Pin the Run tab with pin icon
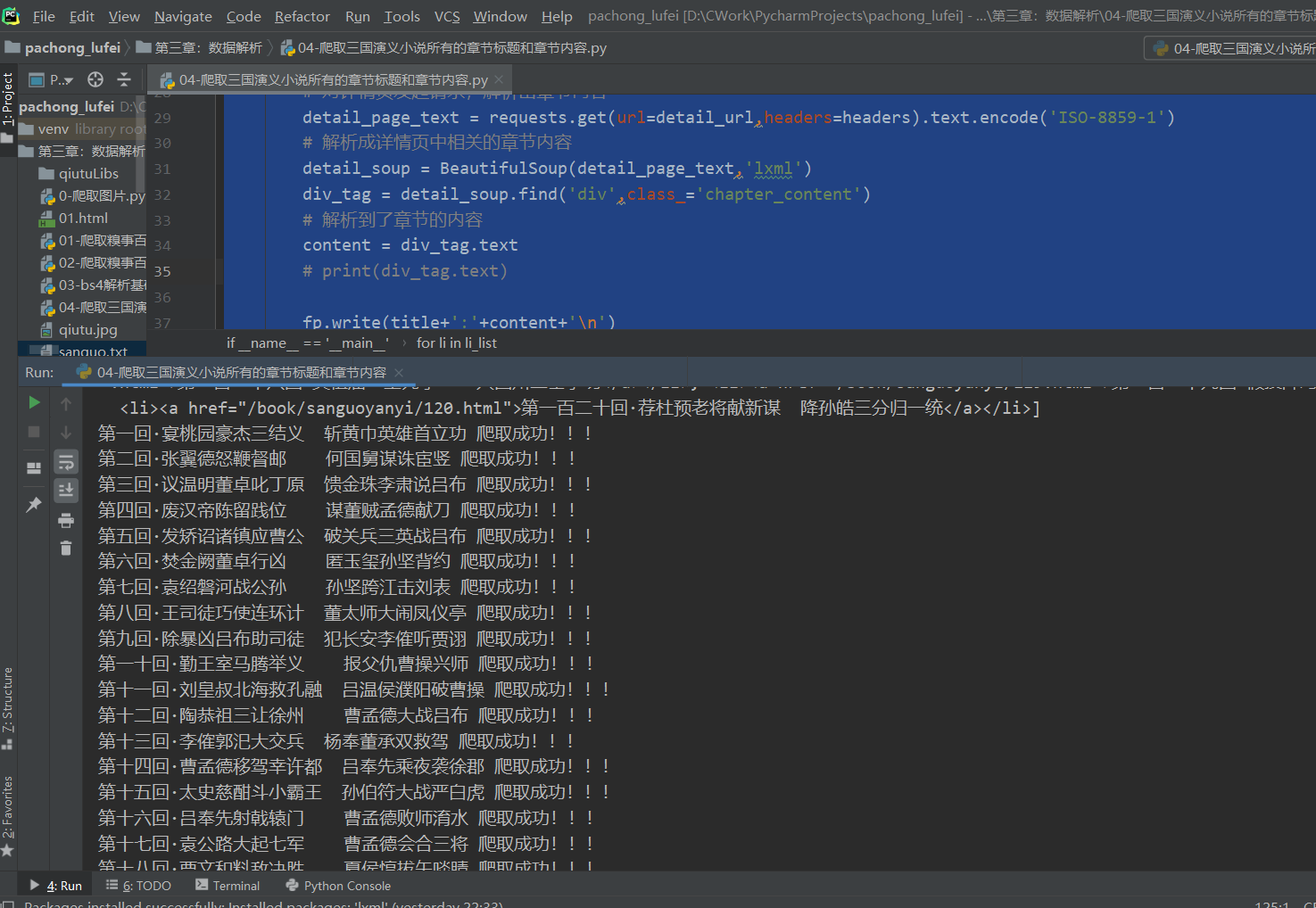 34,505
